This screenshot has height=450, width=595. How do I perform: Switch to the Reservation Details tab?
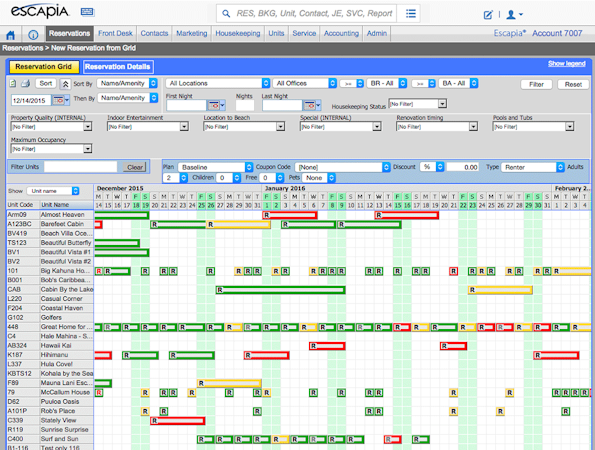pyautogui.click(x=118, y=67)
